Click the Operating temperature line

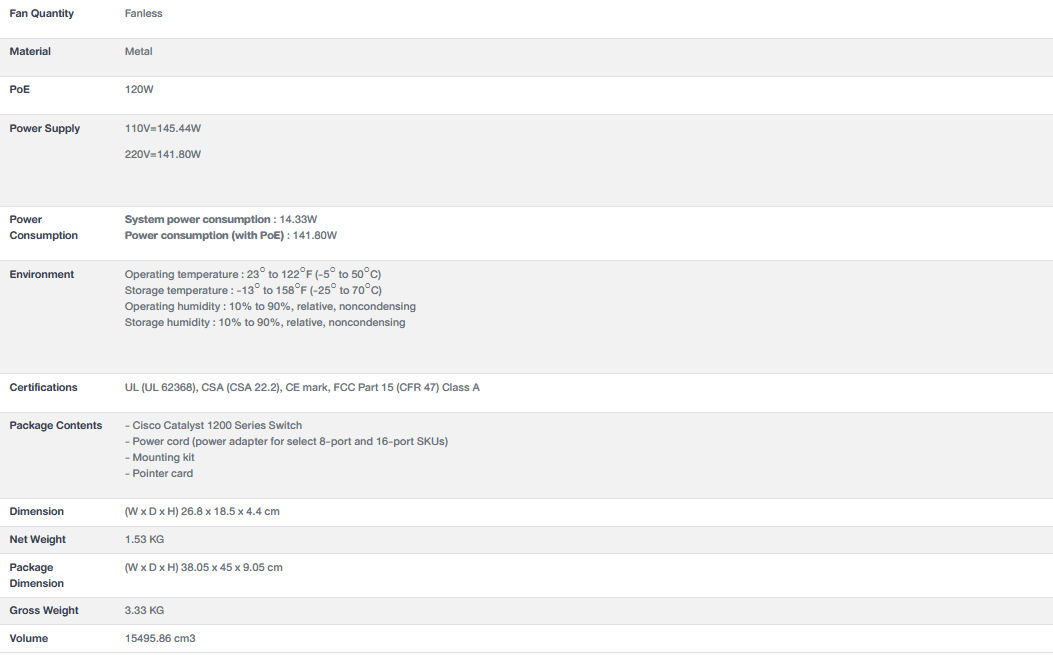(252, 275)
